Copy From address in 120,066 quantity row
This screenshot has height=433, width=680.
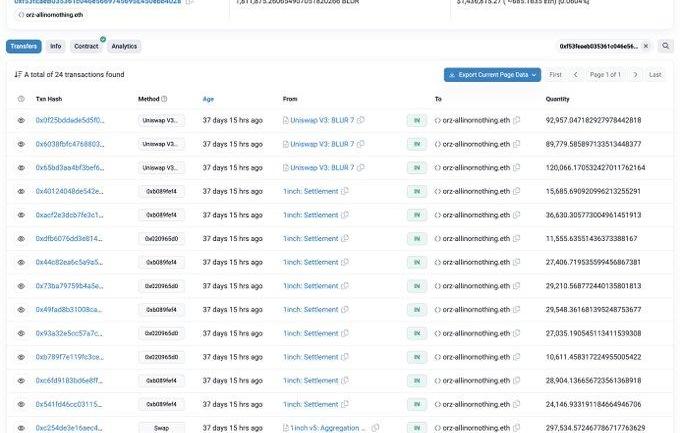pos(361,167)
